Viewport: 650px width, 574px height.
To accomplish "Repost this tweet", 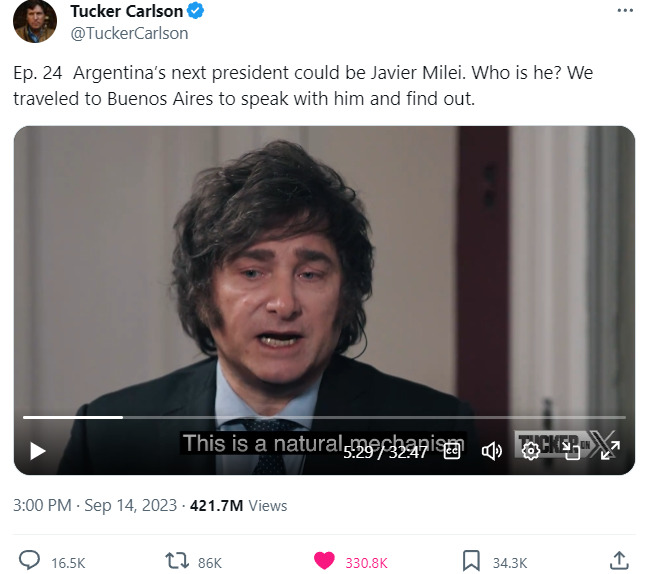I will coord(177,561).
